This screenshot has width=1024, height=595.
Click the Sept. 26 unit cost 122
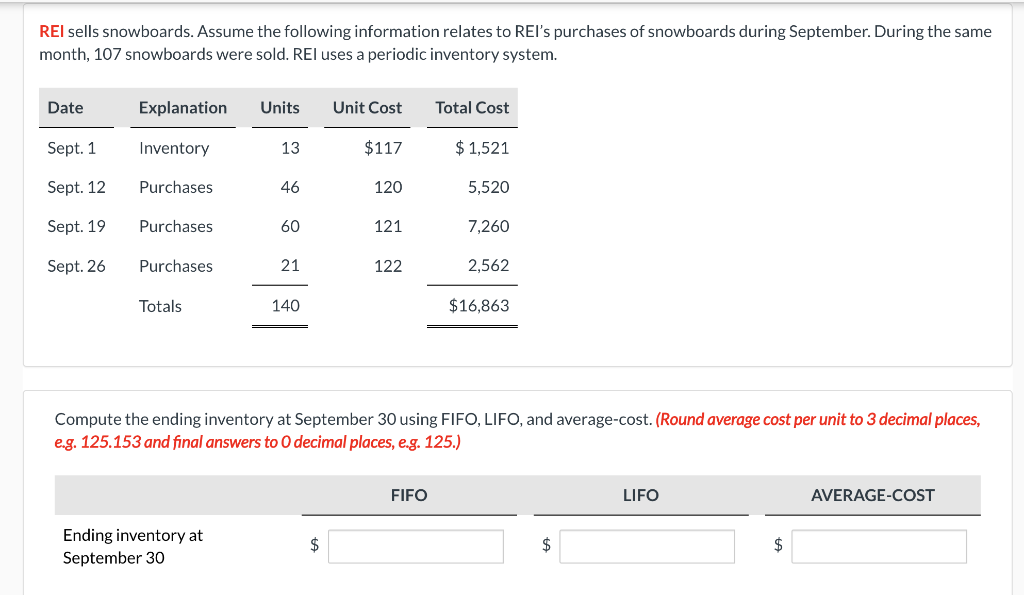point(388,266)
